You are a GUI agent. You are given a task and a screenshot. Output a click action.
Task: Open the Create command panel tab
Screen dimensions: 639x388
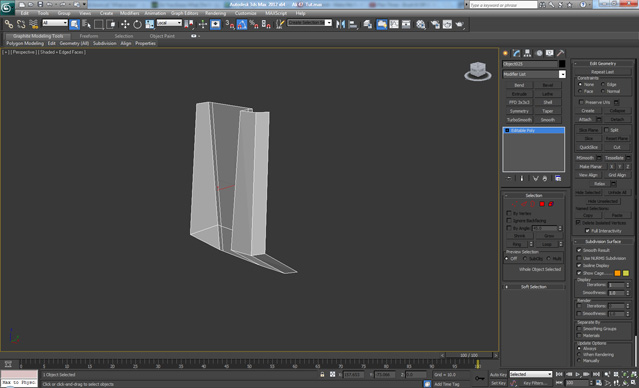tap(506, 53)
